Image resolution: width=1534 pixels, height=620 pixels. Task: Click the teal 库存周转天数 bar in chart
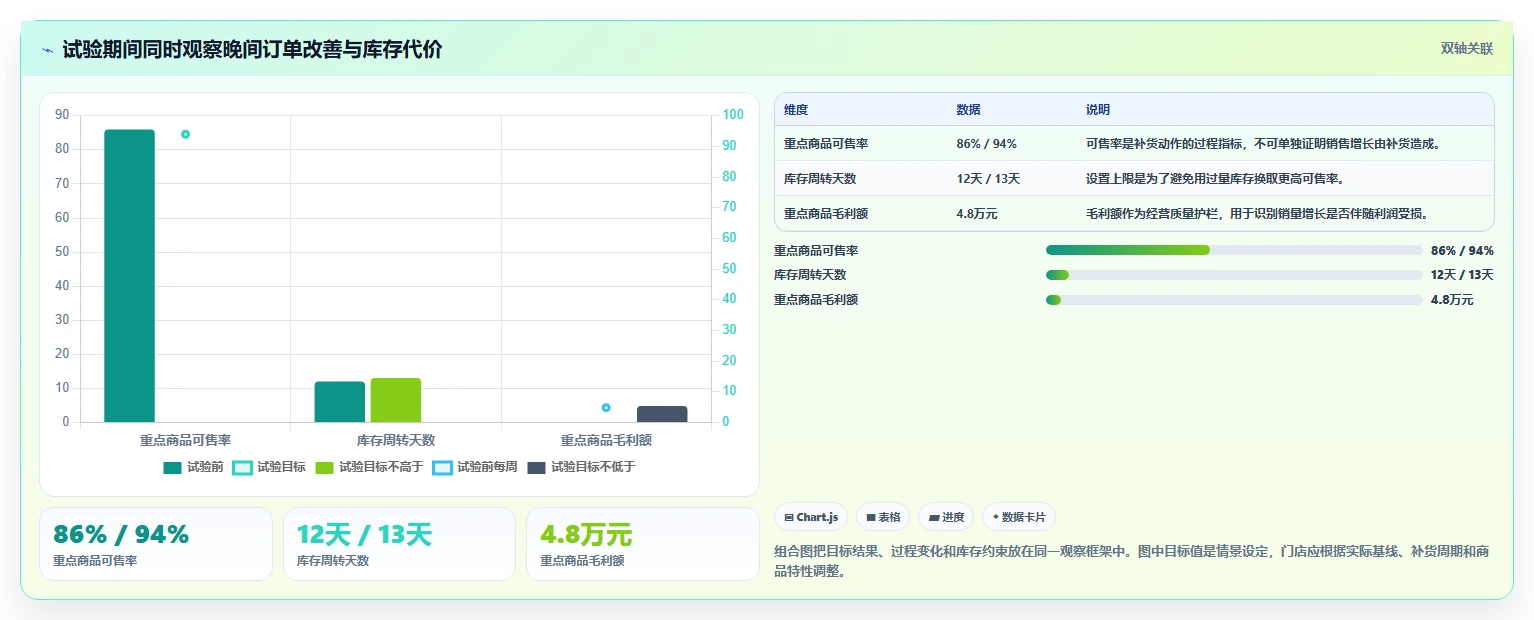pos(340,402)
